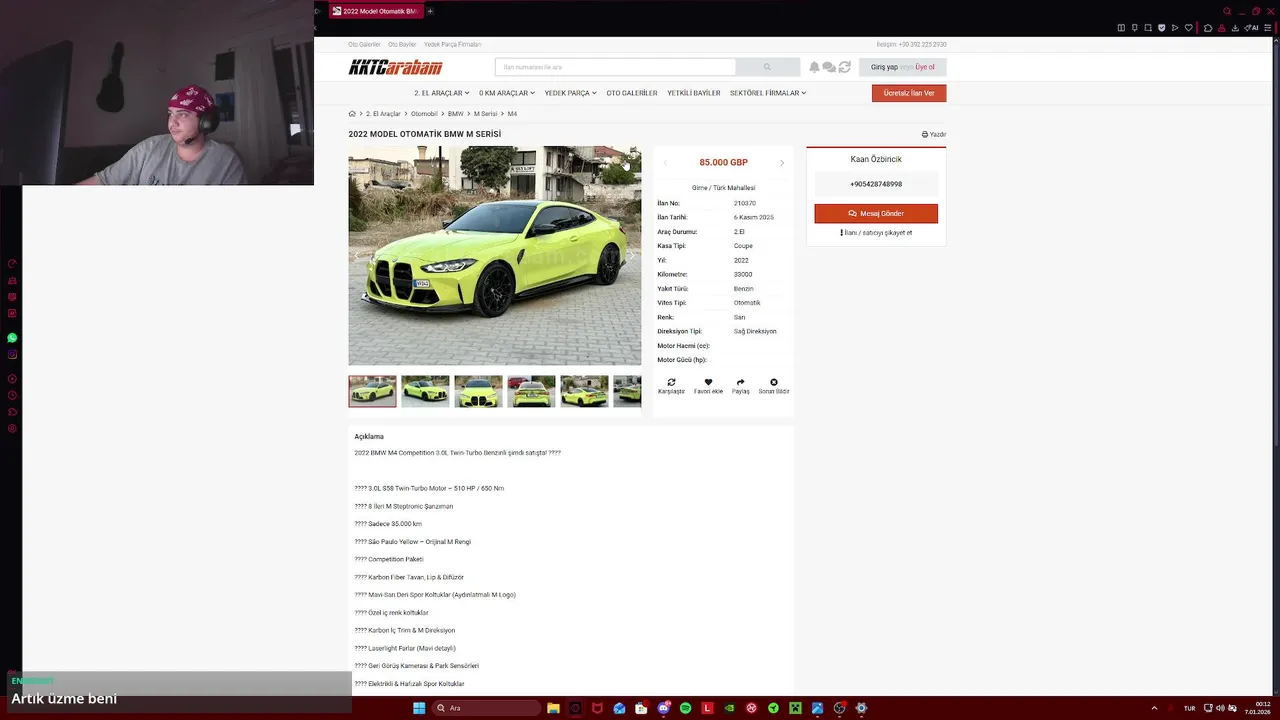Click the ilan numarası search field
This screenshot has width=1280, height=720.
615,67
